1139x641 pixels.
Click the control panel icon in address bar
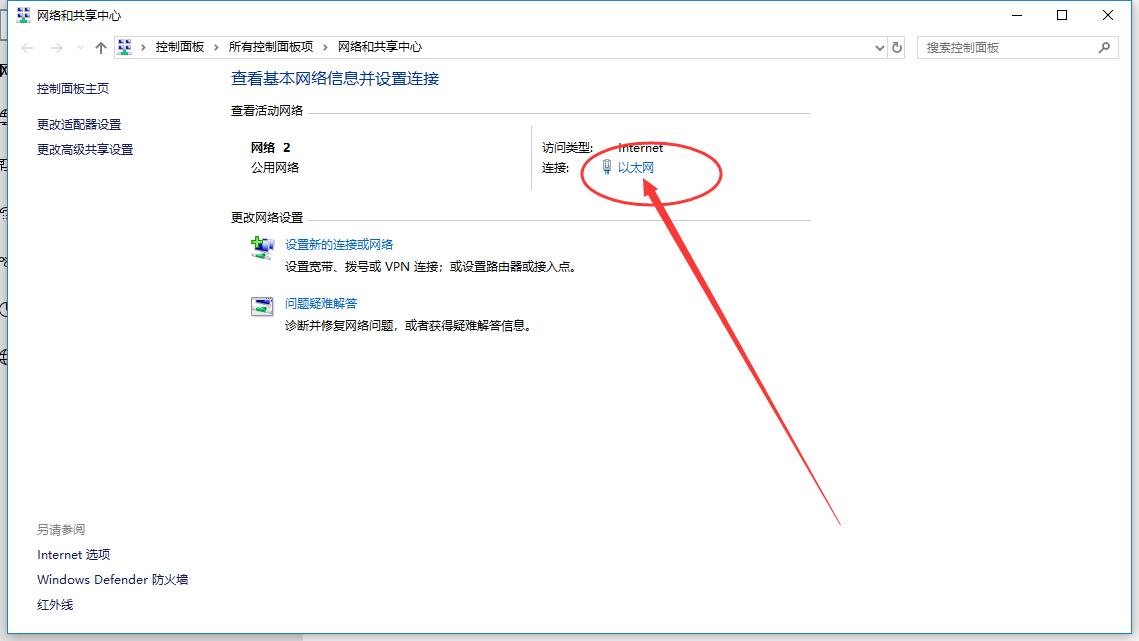[x=125, y=47]
